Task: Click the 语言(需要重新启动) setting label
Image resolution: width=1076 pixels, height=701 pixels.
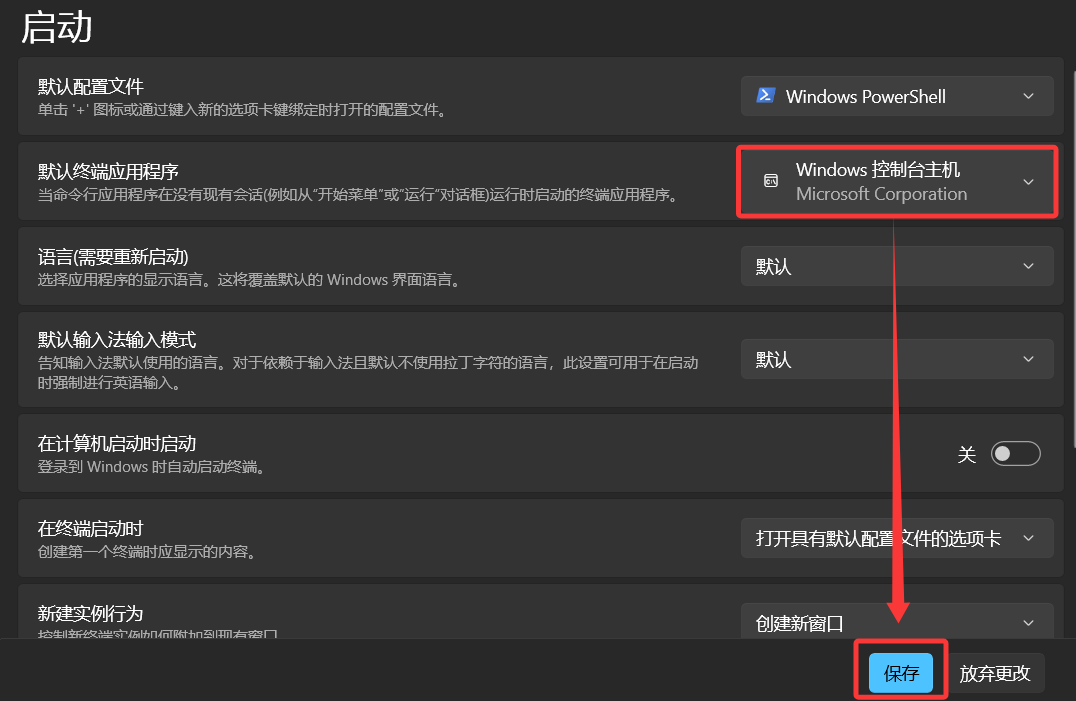Action: [113, 257]
